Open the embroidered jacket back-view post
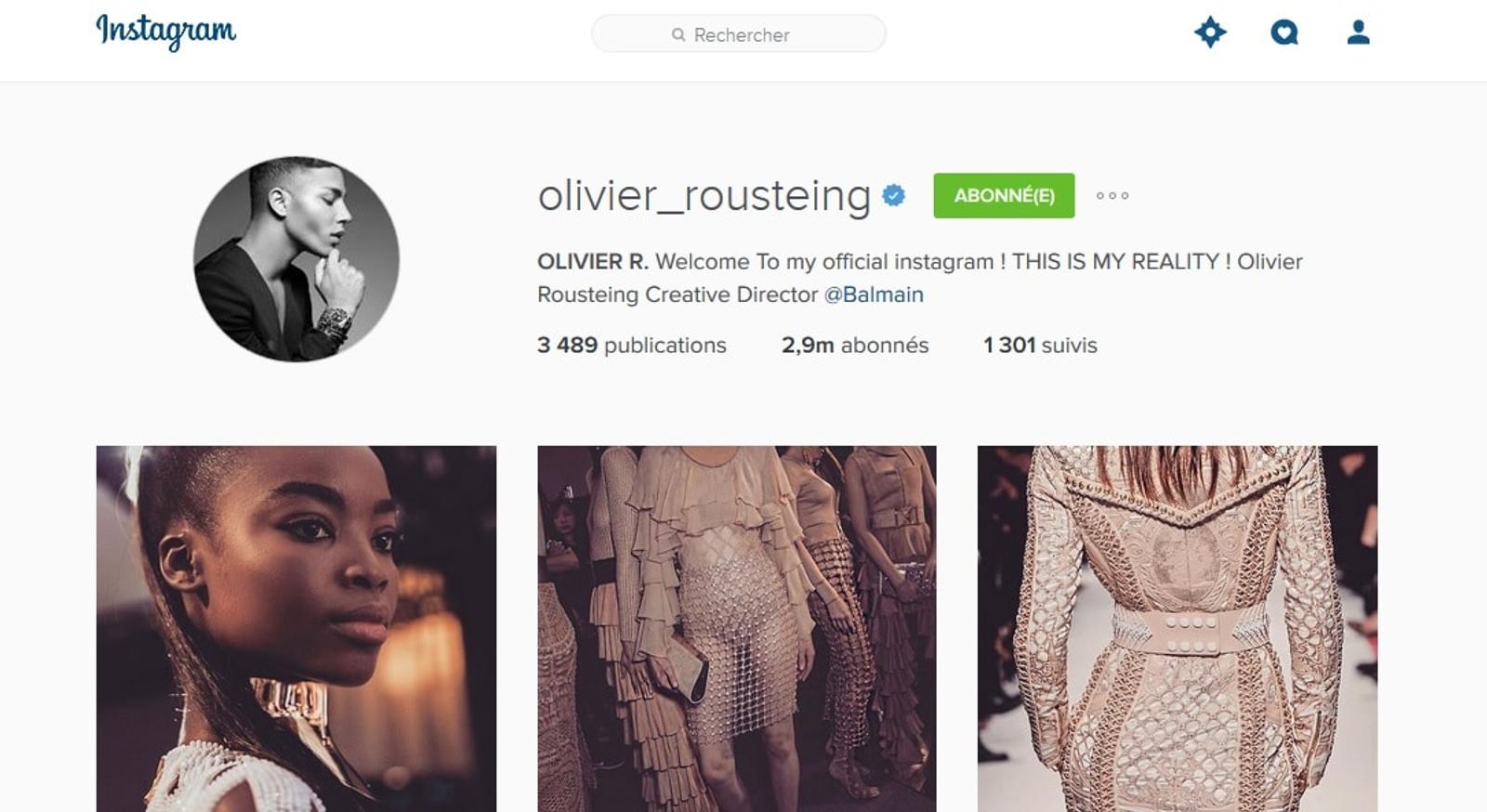Screen dimensions: 1487x812 (x=1178, y=629)
